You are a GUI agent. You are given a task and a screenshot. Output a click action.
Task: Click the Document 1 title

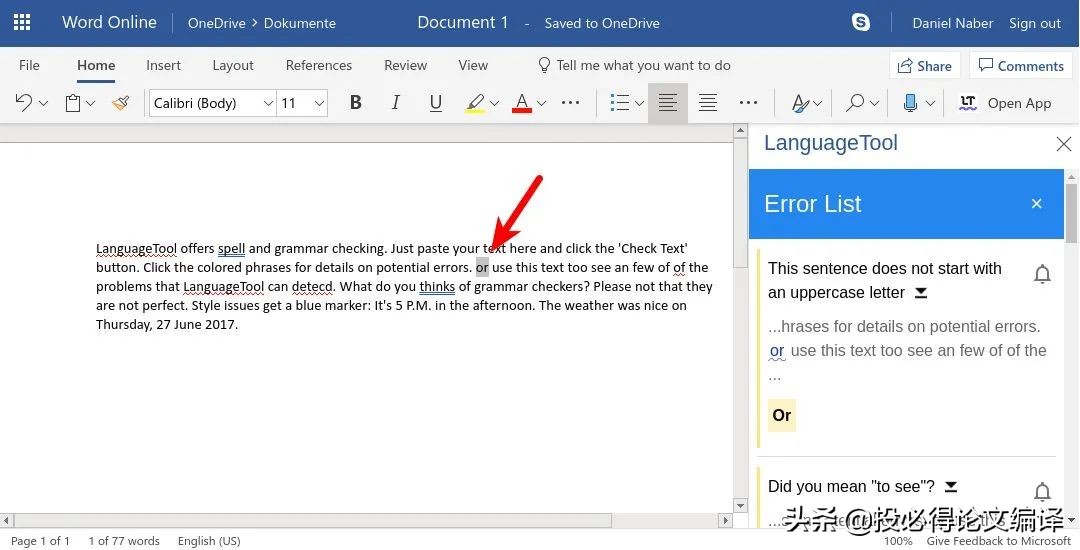pos(463,22)
